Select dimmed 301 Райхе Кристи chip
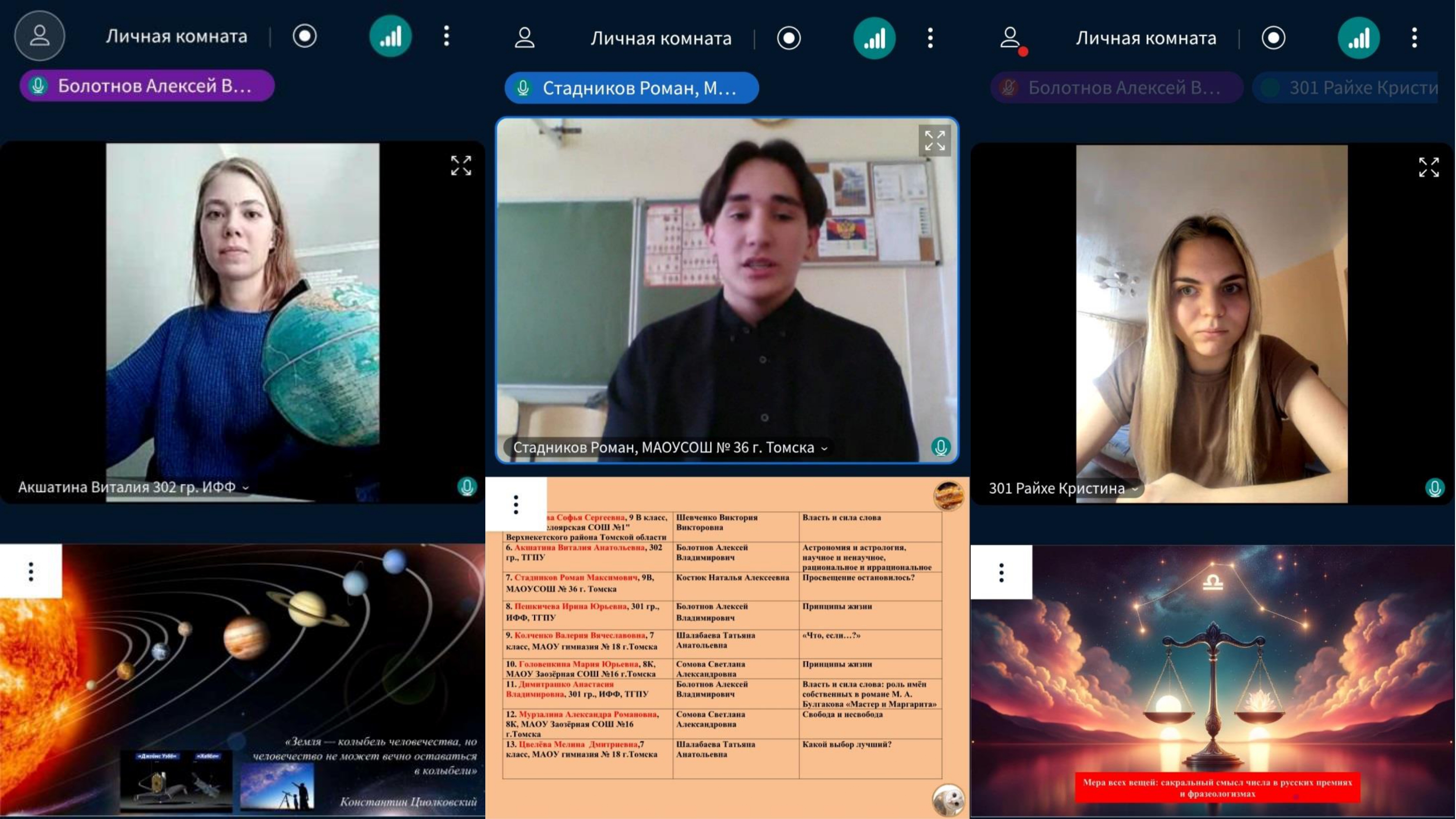Viewport: 1456px width, 819px height. [x=1346, y=88]
